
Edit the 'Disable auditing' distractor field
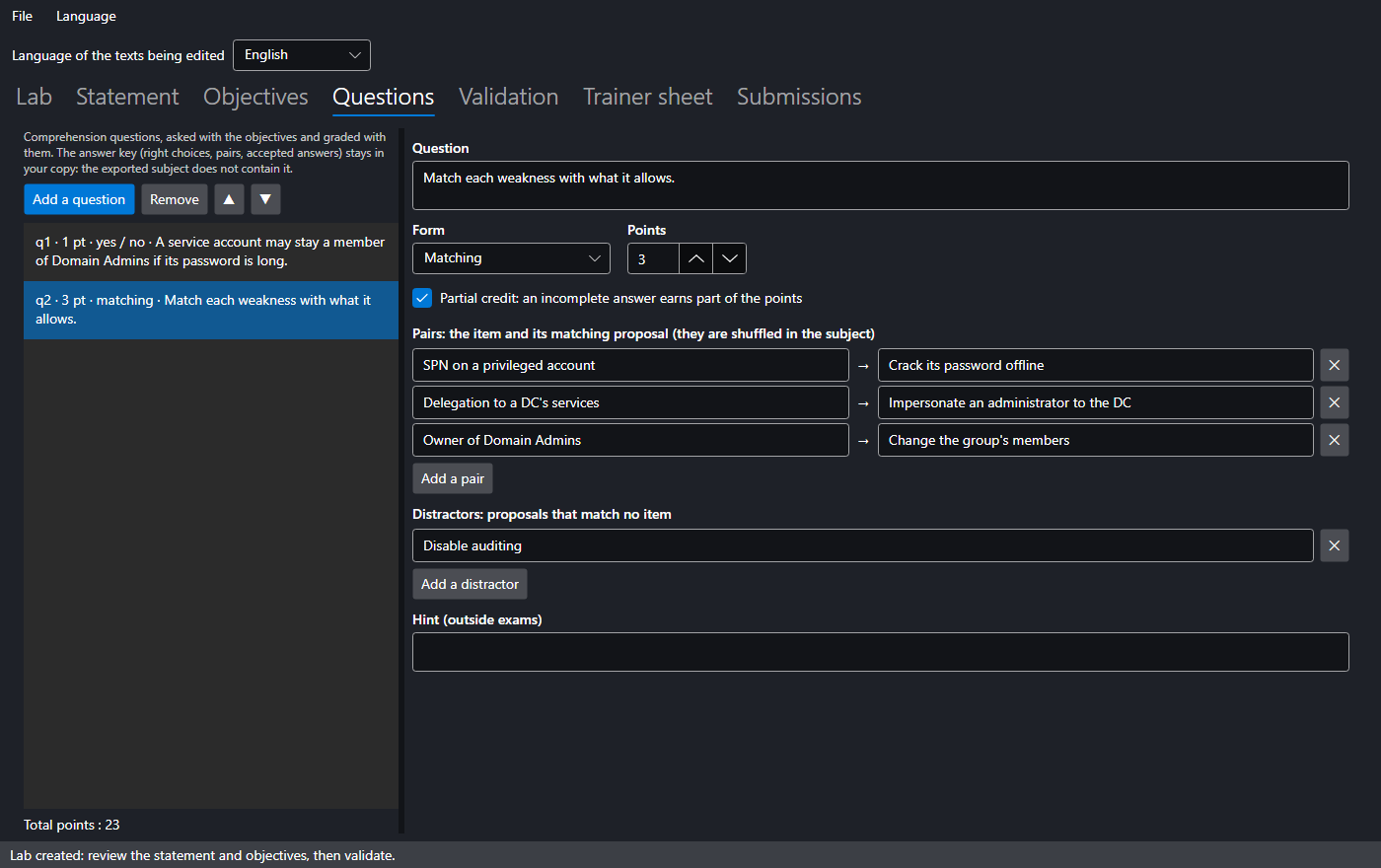point(863,545)
